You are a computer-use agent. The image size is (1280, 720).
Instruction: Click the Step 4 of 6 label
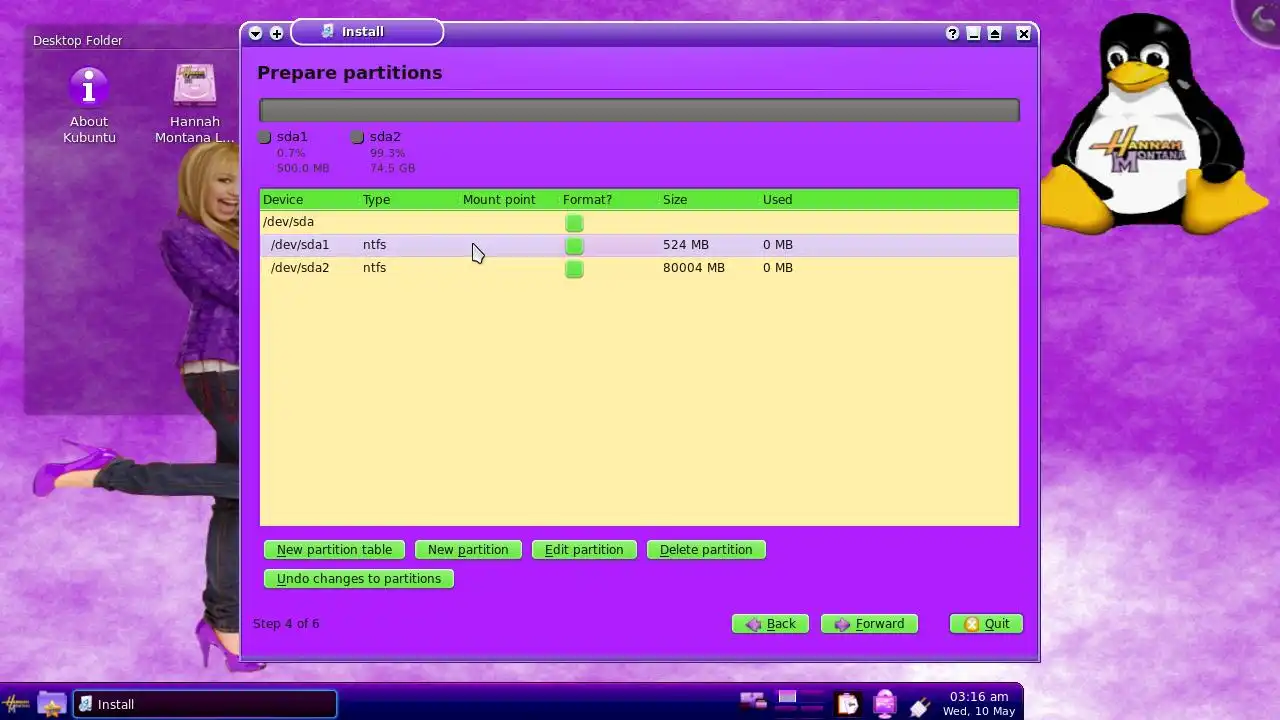coord(286,624)
